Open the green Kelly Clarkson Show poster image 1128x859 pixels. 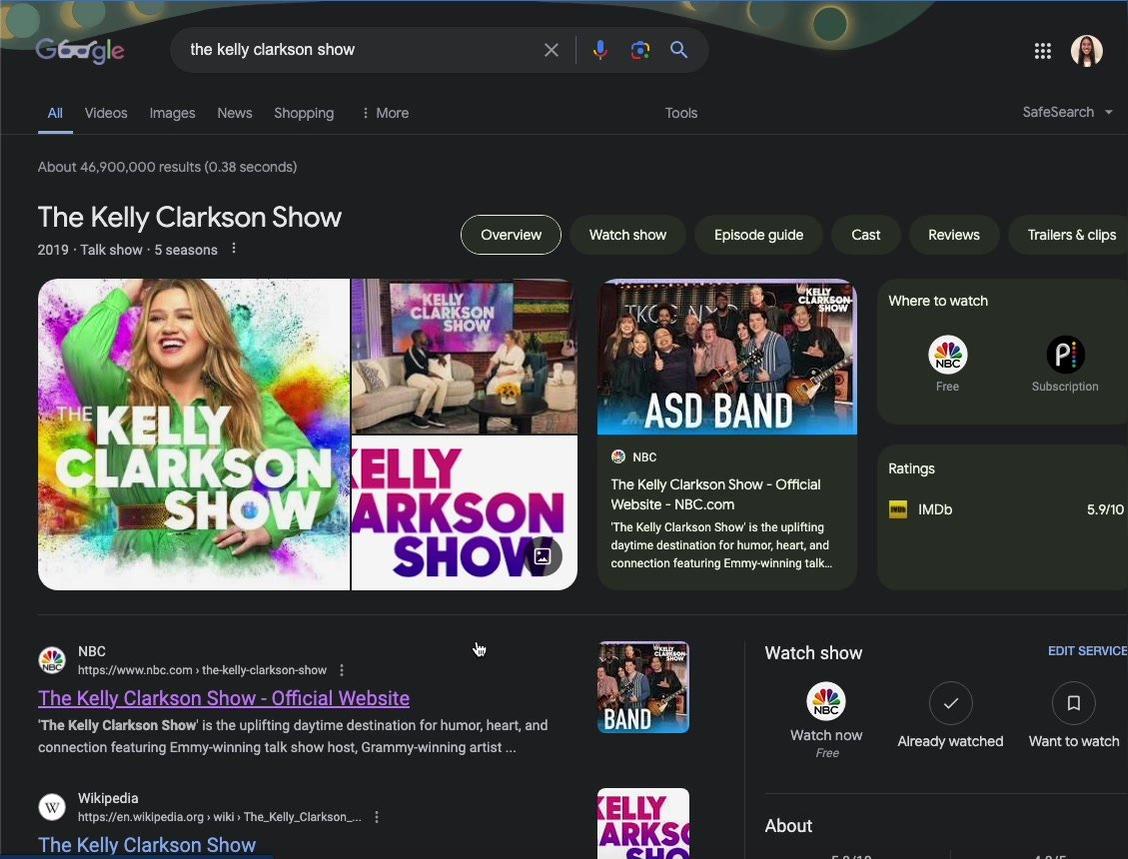click(194, 435)
